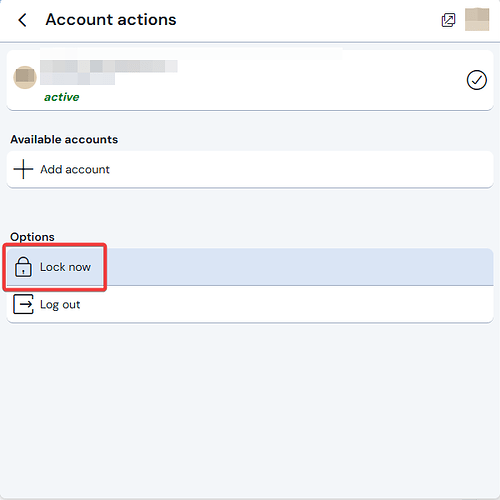Click the Add account text

(x=75, y=169)
